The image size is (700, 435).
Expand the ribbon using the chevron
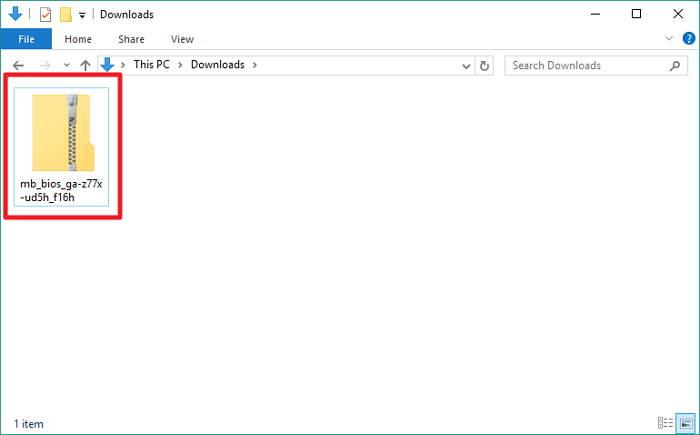point(670,39)
